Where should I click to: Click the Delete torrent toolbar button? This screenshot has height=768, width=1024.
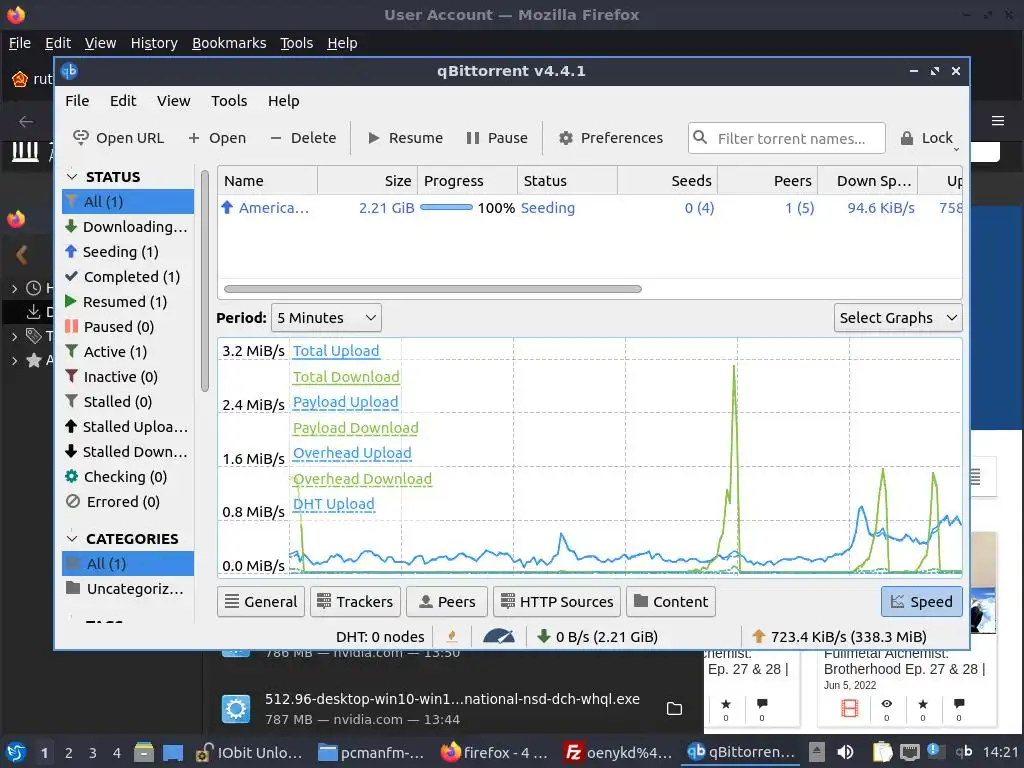coord(304,138)
